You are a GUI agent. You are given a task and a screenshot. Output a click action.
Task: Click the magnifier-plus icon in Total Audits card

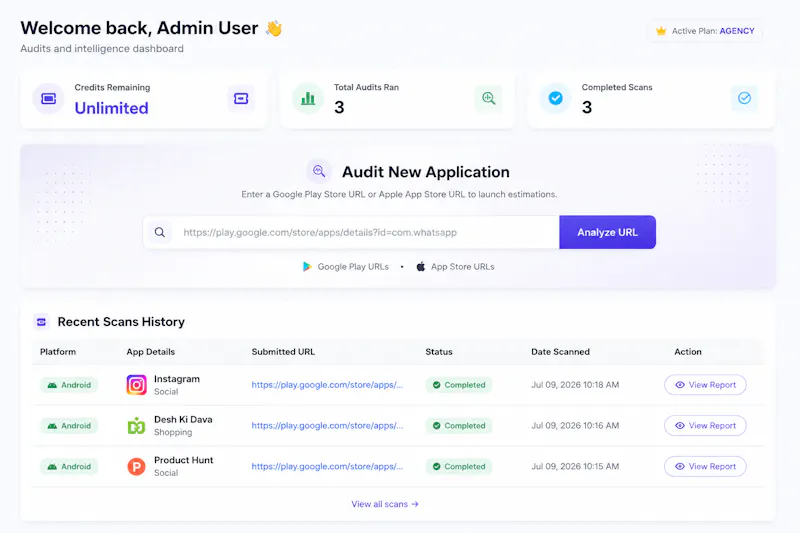point(488,98)
